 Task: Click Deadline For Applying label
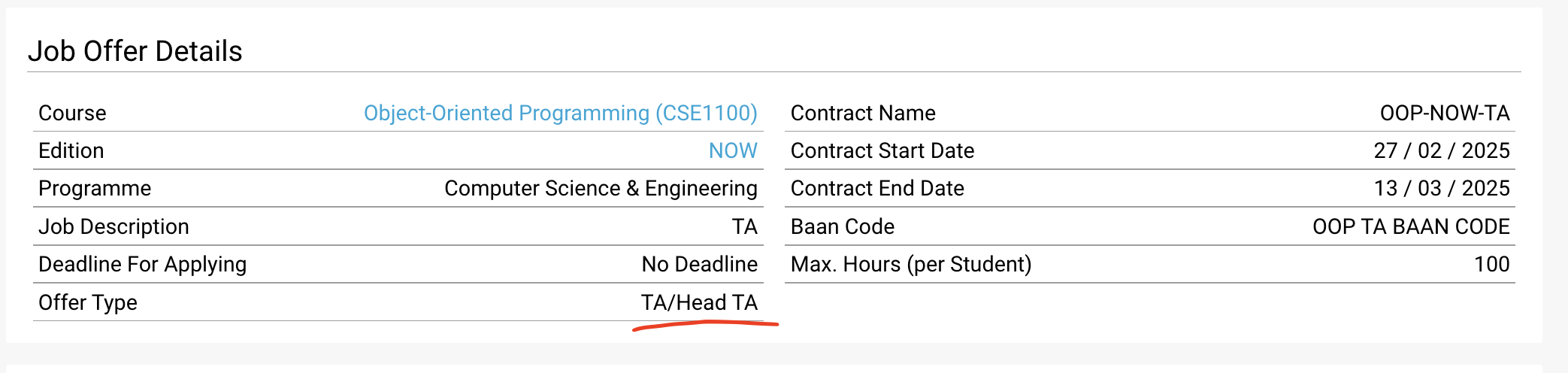[142, 264]
